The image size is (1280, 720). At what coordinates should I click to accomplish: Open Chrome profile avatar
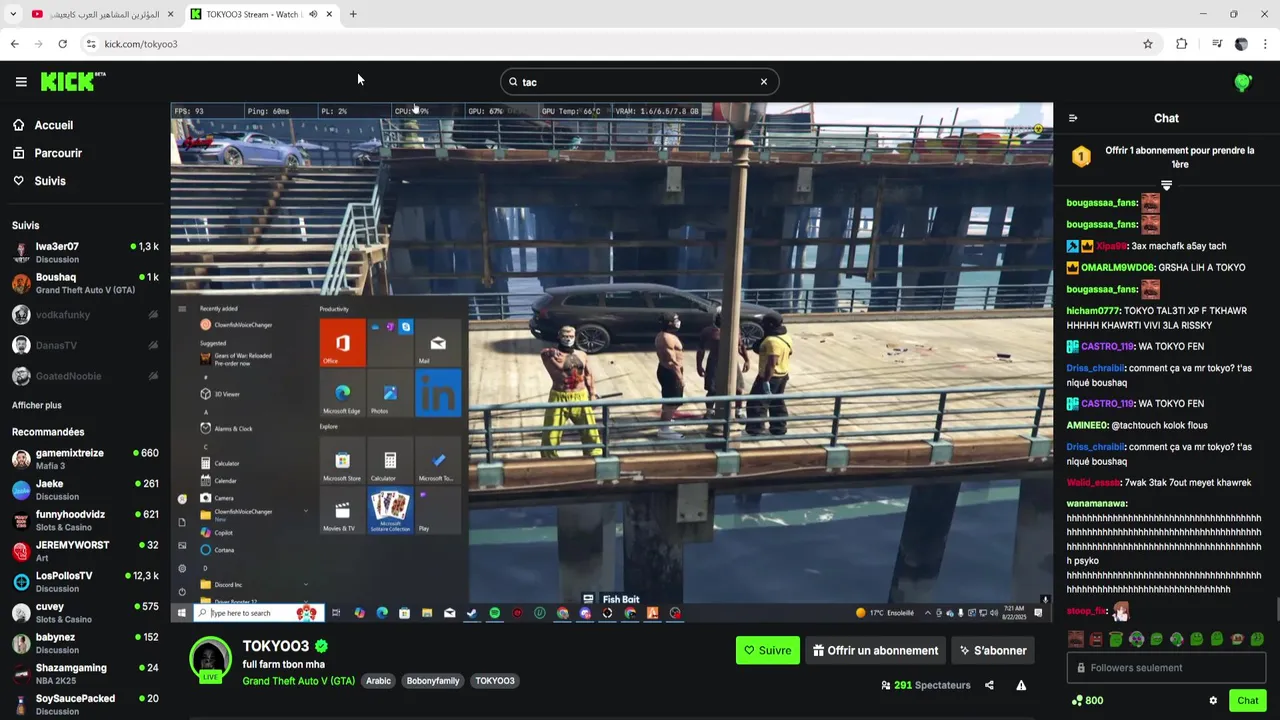click(x=1241, y=44)
